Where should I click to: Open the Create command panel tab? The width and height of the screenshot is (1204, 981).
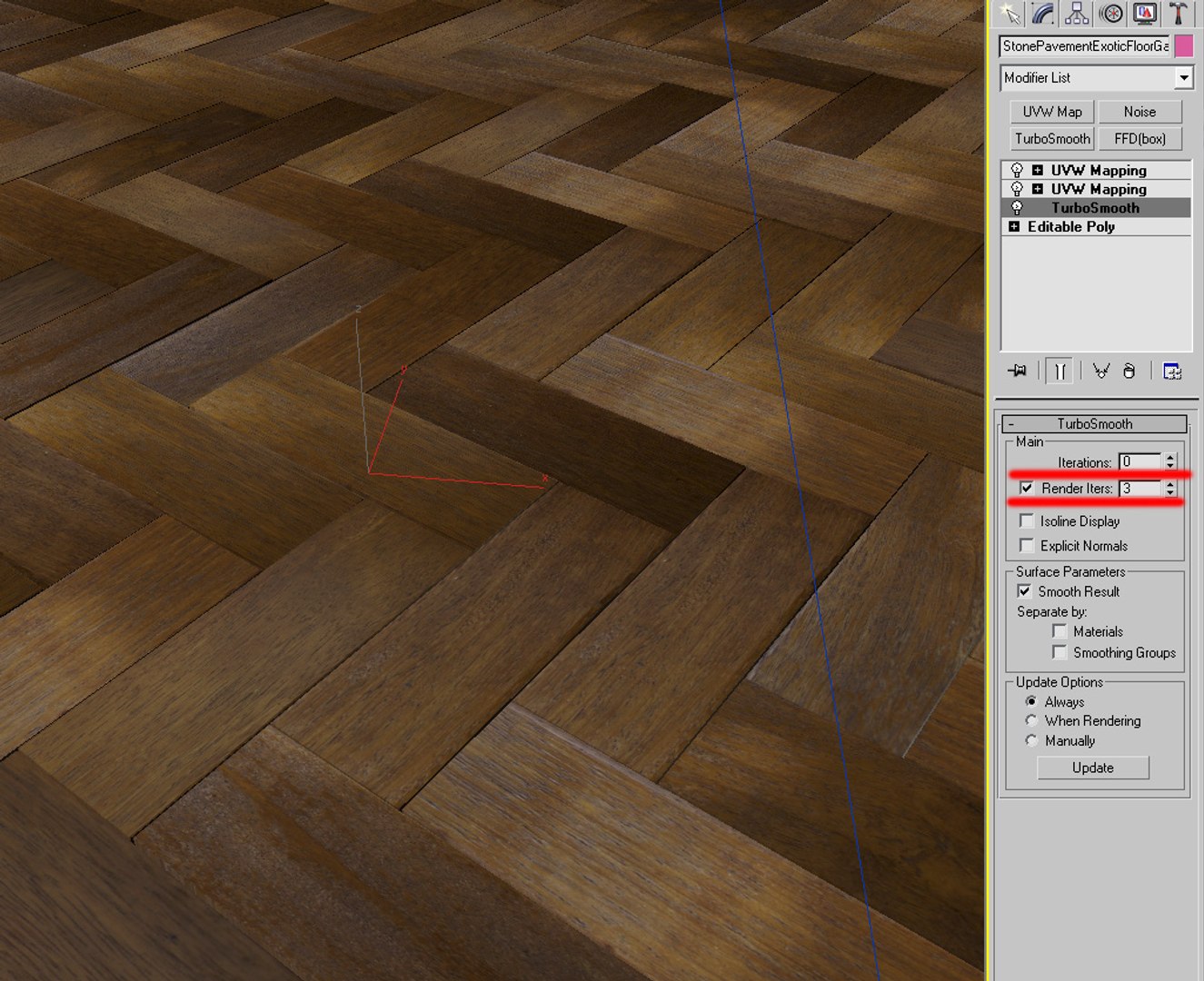click(x=1010, y=13)
